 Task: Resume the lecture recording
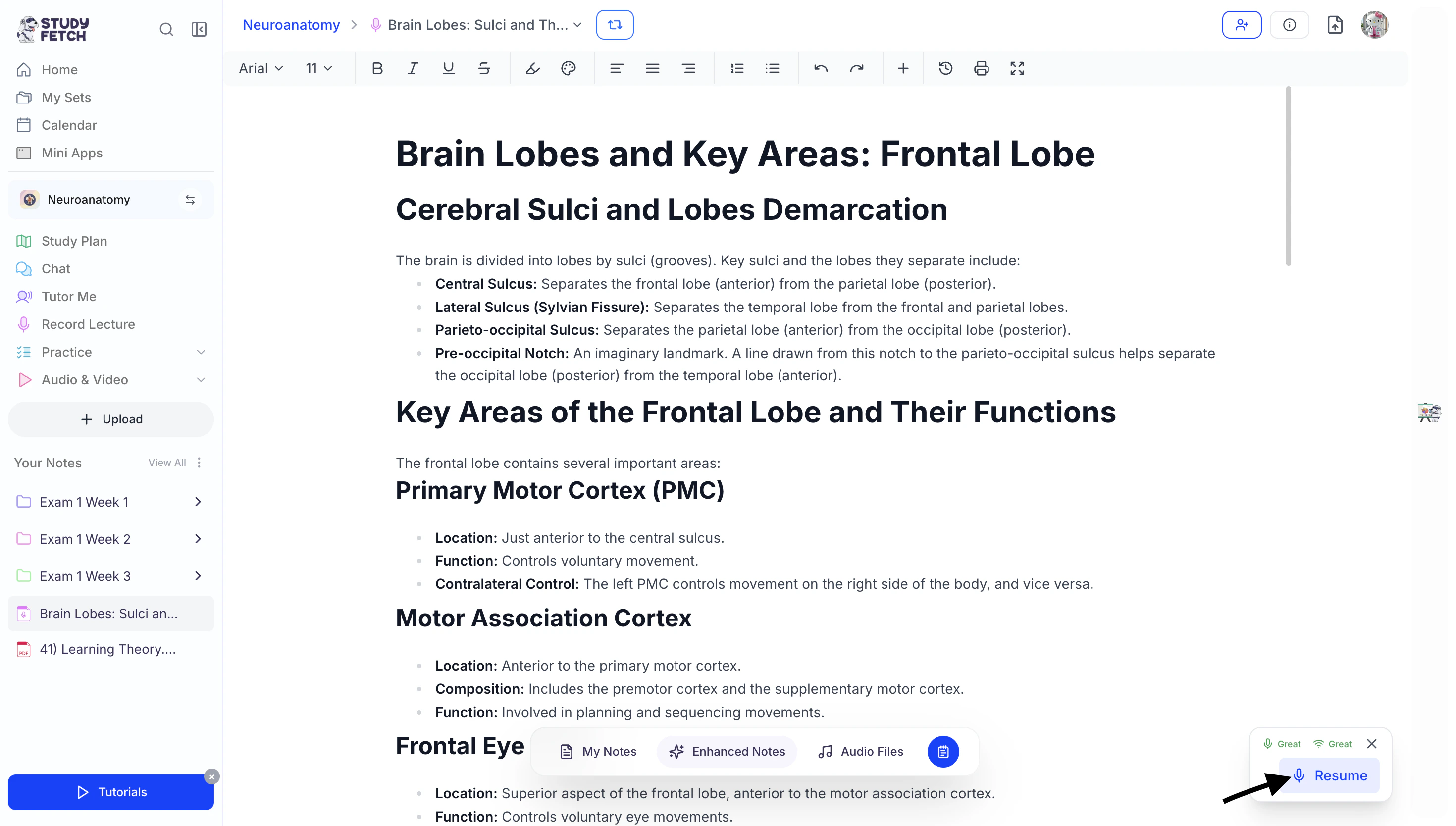click(1330, 775)
